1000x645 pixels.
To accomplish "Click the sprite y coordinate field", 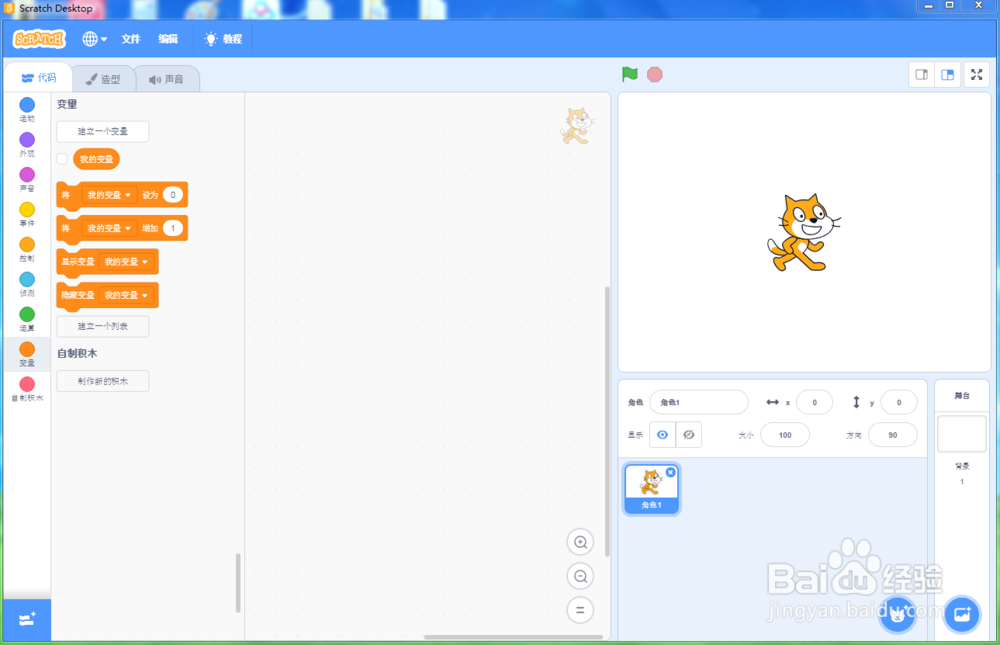I will (x=899, y=403).
